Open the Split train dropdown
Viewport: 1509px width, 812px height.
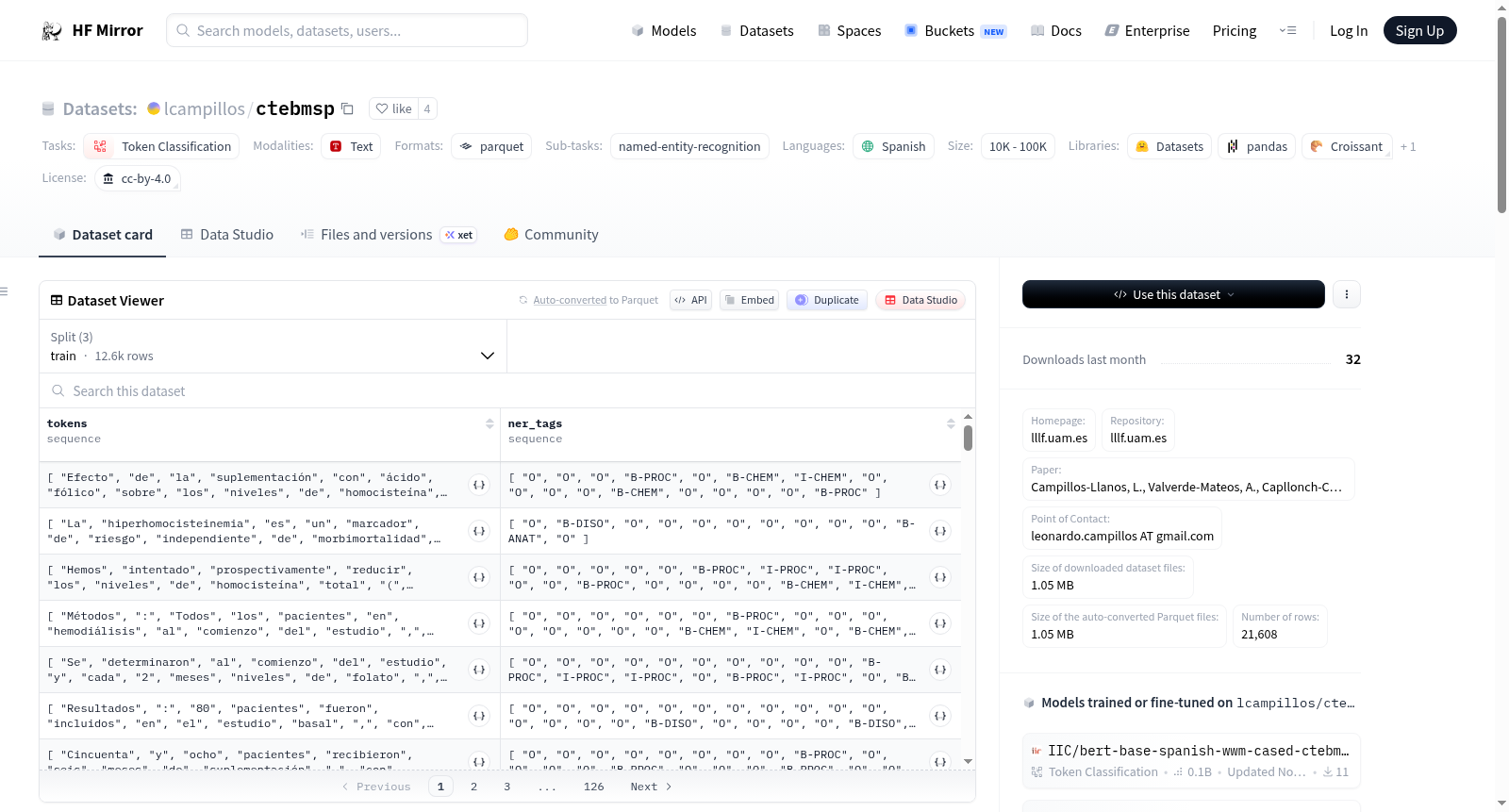point(273,347)
